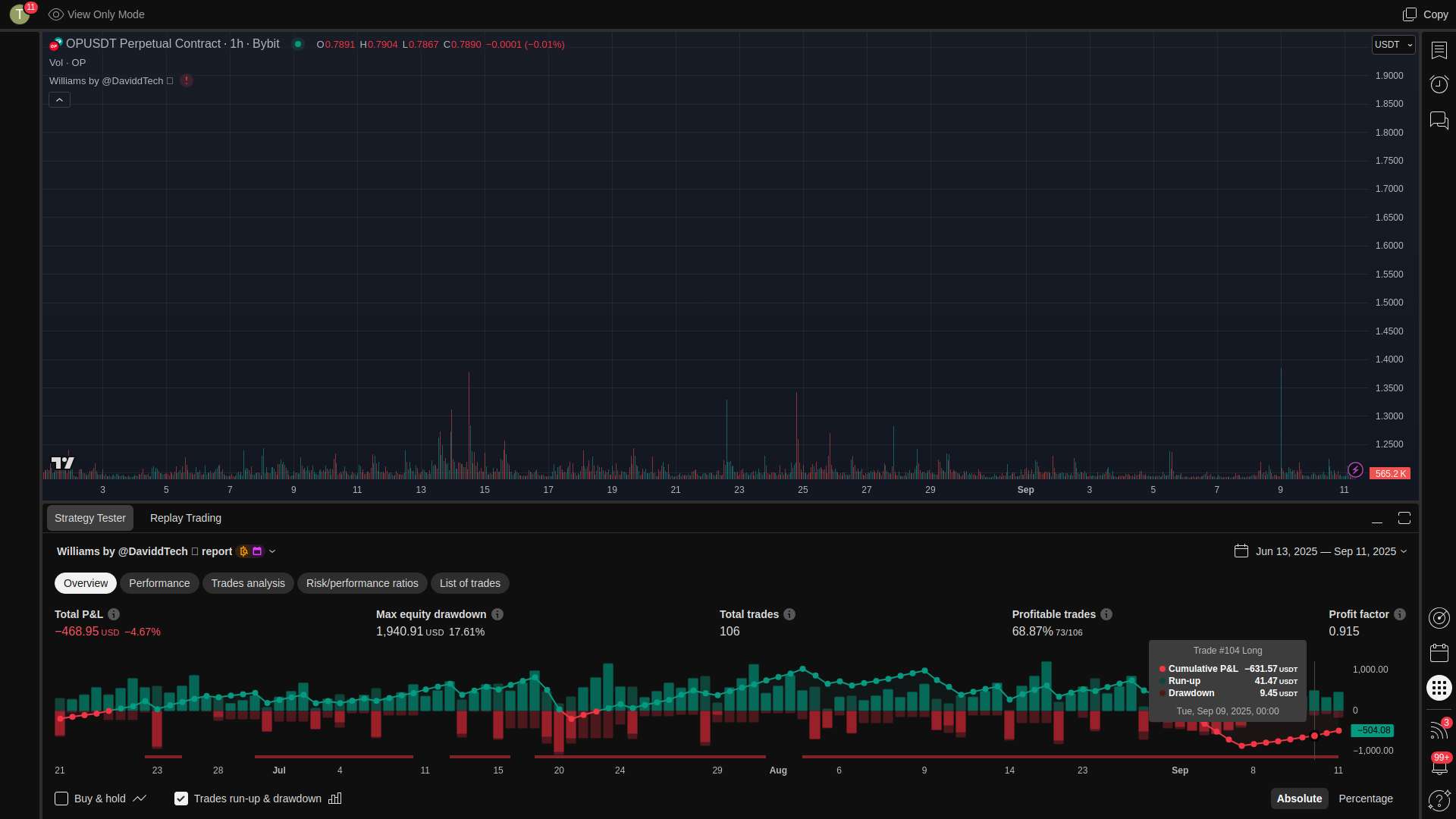
Task: Open the Trades analysis tab
Action: (x=248, y=583)
